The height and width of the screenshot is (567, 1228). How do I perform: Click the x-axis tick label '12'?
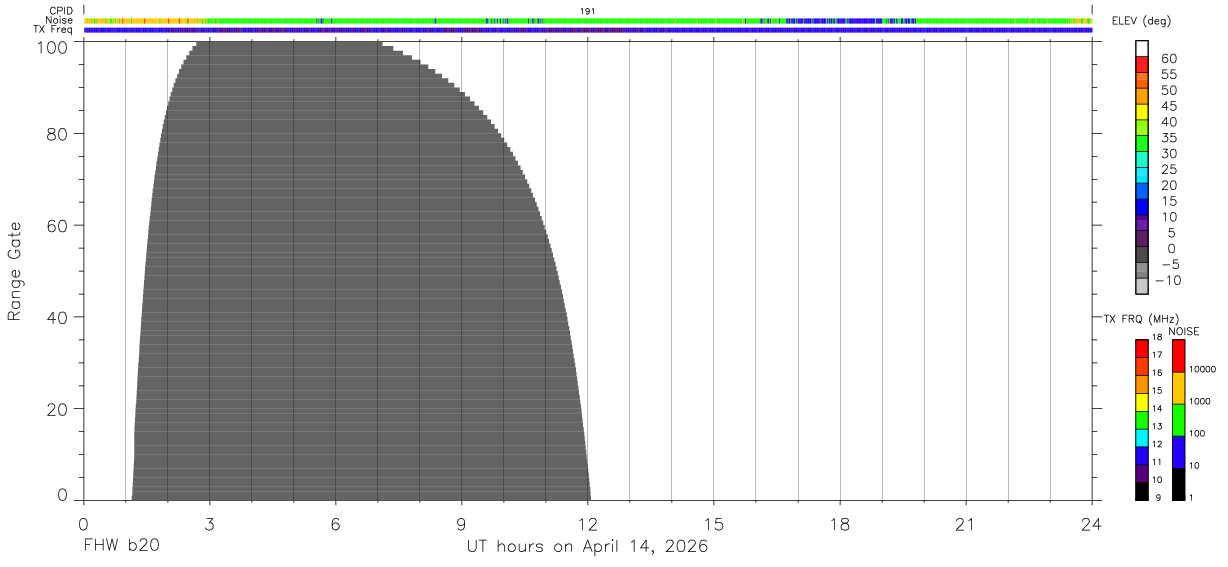click(588, 524)
